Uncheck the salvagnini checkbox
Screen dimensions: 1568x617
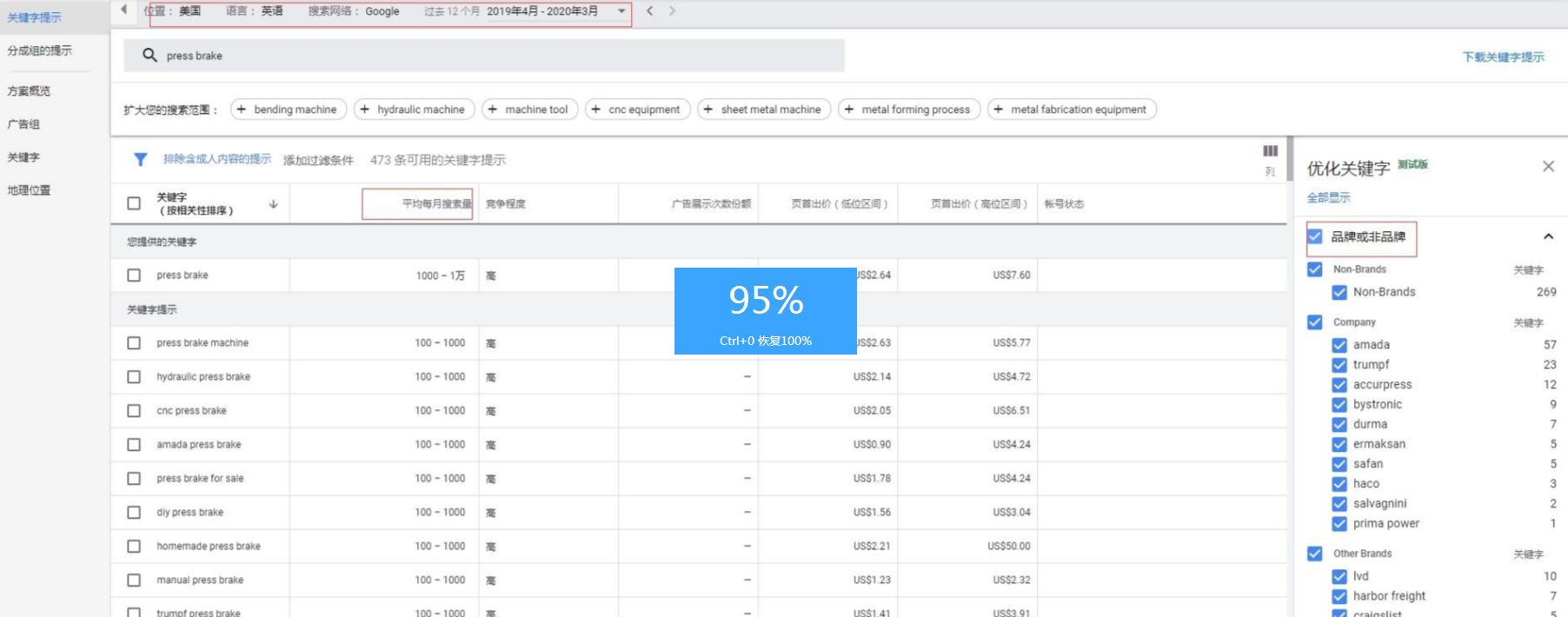[x=1339, y=504]
